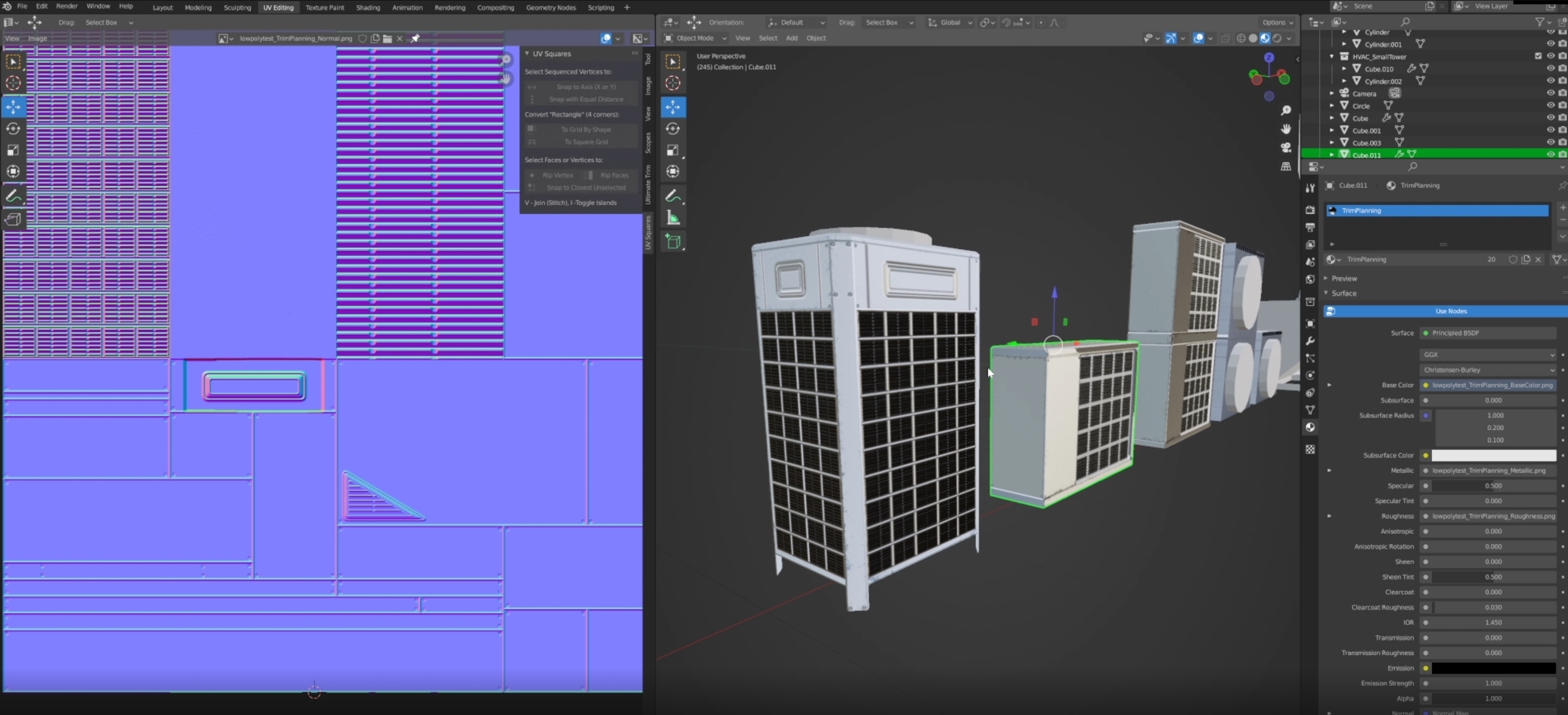The height and width of the screenshot is (715, 1568).
Task: Select the Cursor tool in UV editor
Action: 13,83
